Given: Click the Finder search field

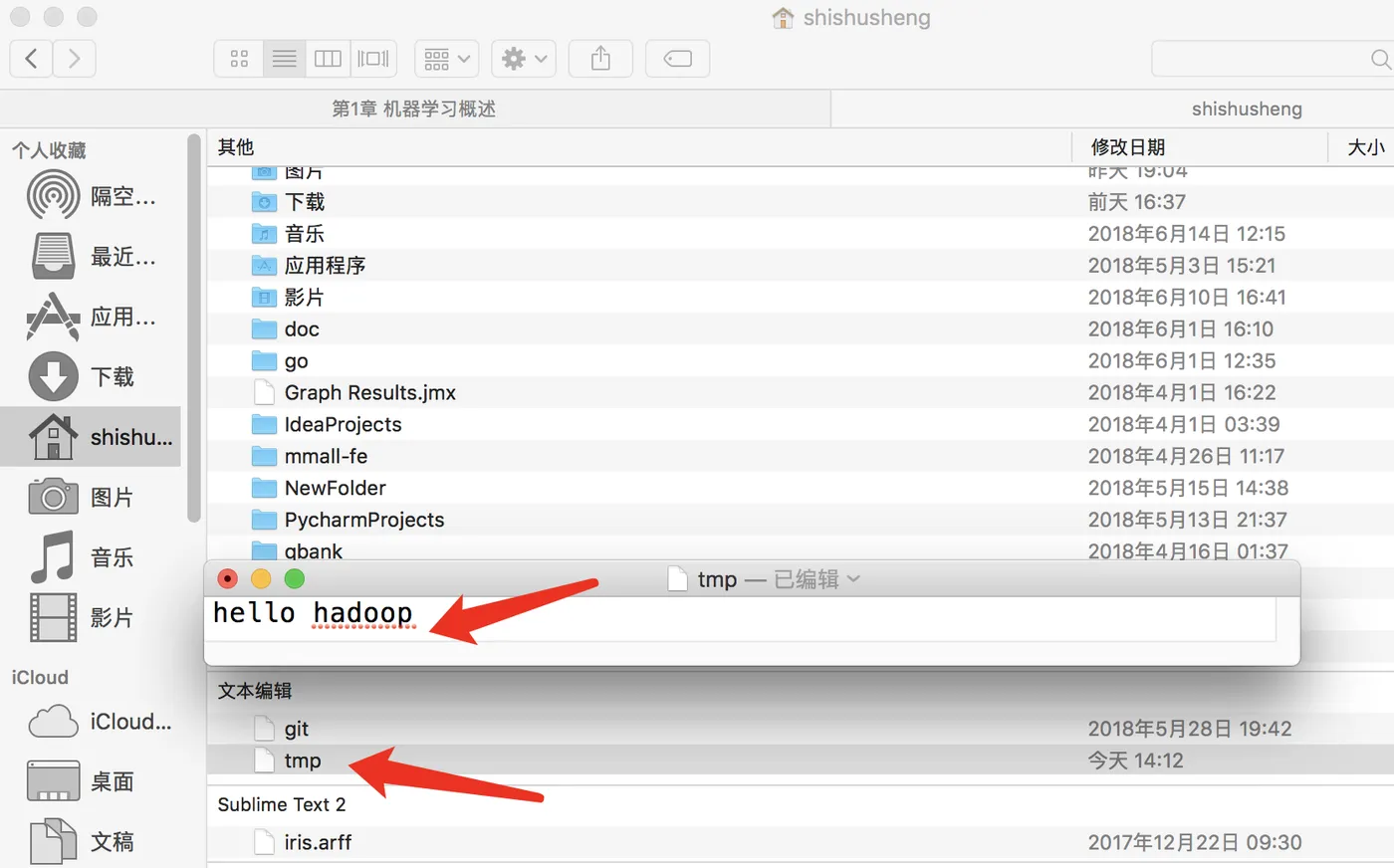Looking at the screenshot, I should (1273, 59).
